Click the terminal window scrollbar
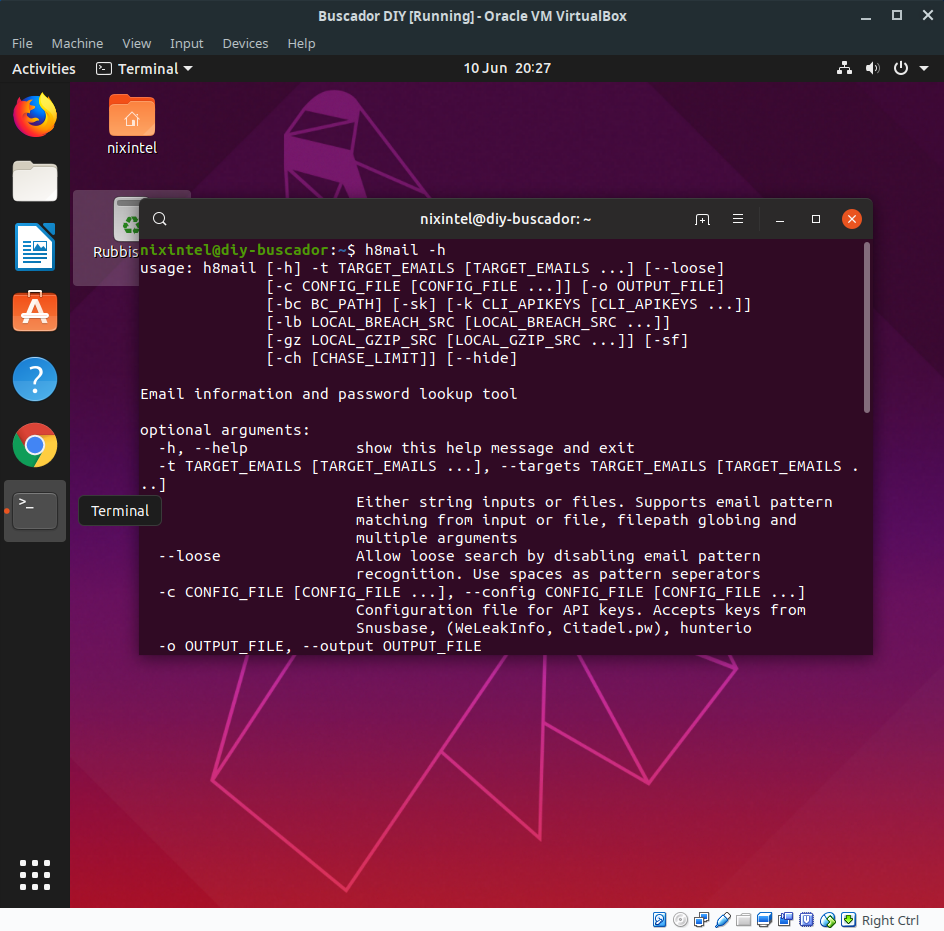The height and width of the screenshot is (931, 944). pos(867,328)
